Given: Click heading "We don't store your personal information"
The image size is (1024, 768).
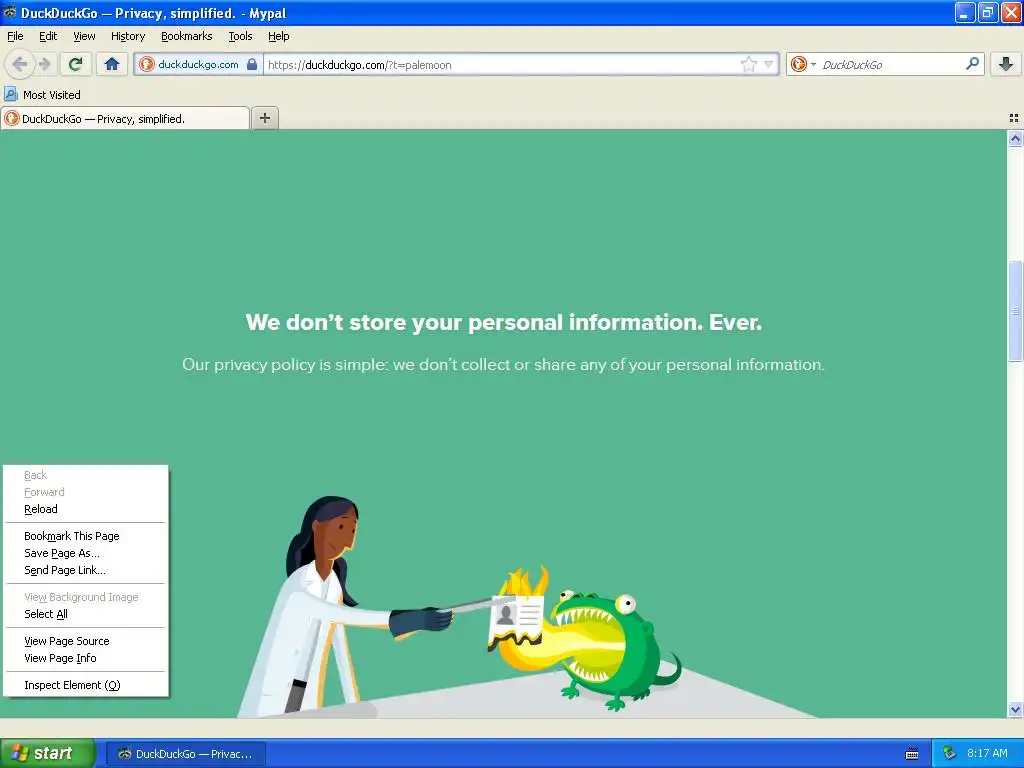Looking at the screenshot, I should (x=504, y=323).
